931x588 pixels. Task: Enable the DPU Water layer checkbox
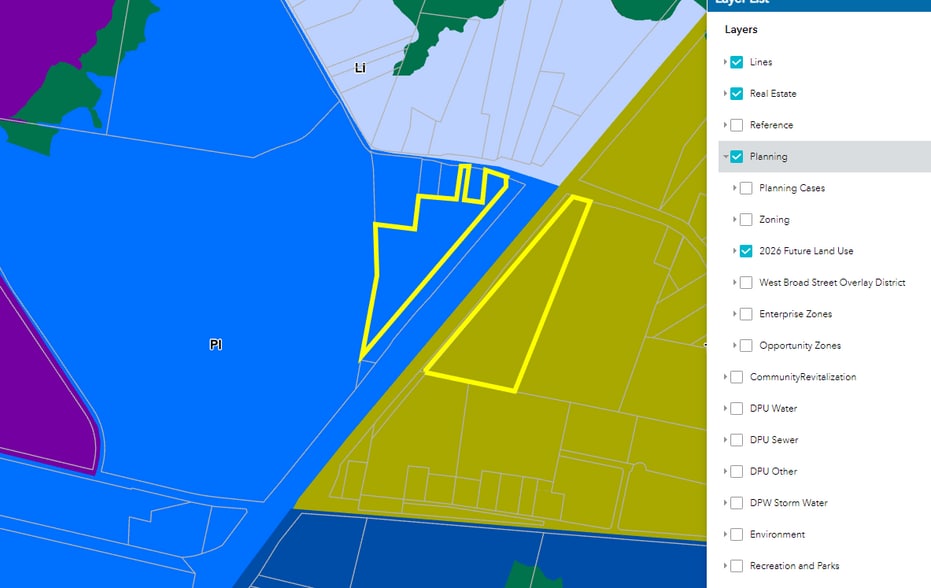[x=737, y=409]
